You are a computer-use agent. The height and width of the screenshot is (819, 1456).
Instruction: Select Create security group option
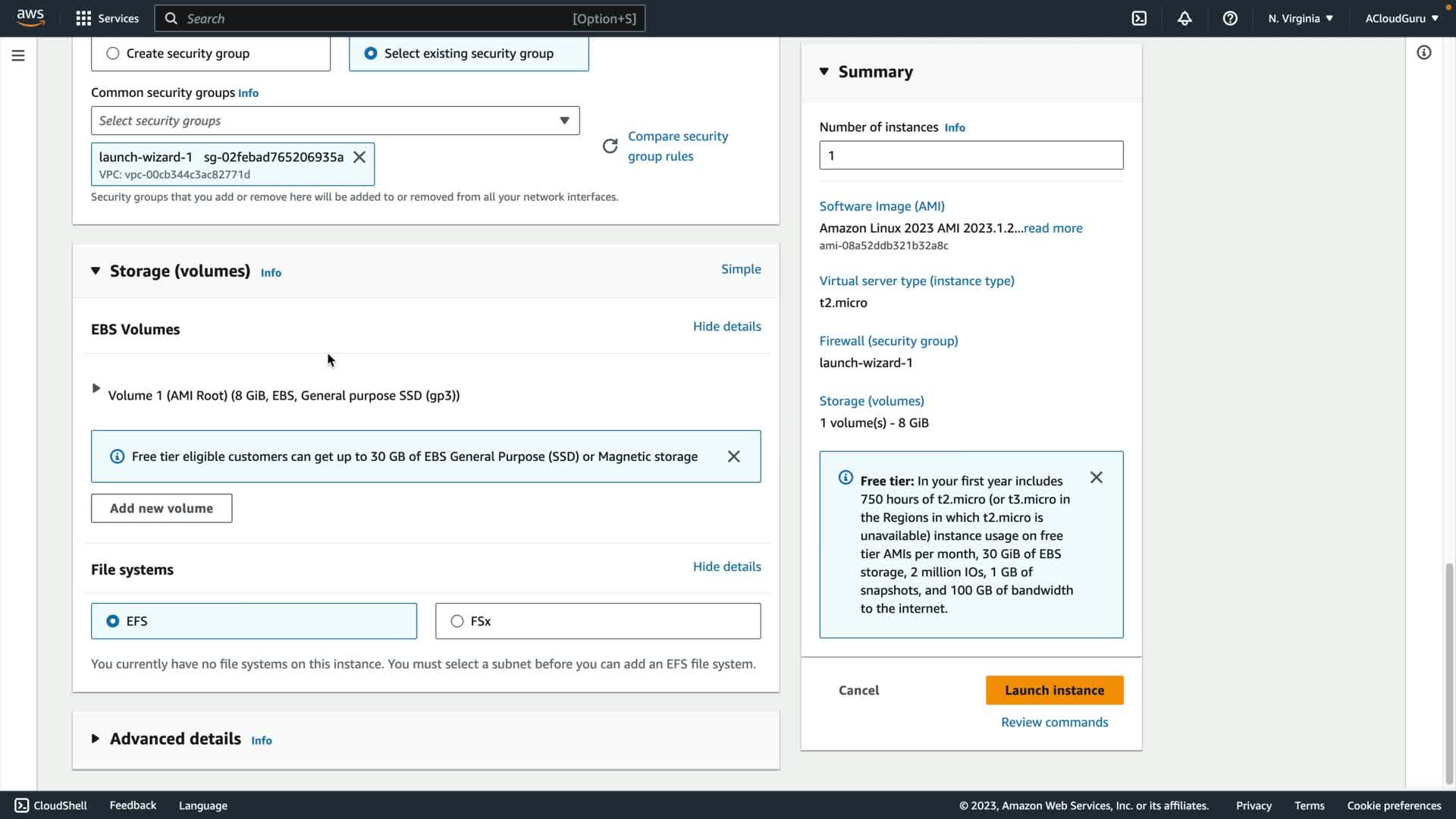pyautogui.click(x=113, y=54)
